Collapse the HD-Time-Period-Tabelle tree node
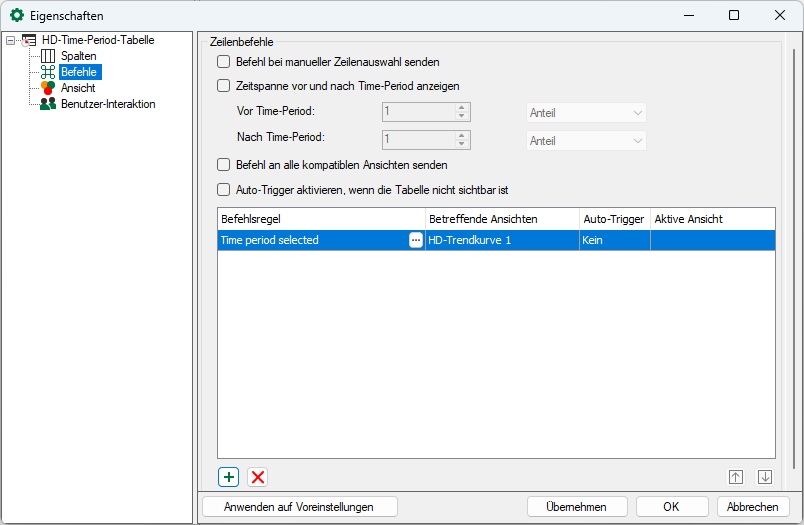Viewport: 804px width, 525px height. point(11,41)
